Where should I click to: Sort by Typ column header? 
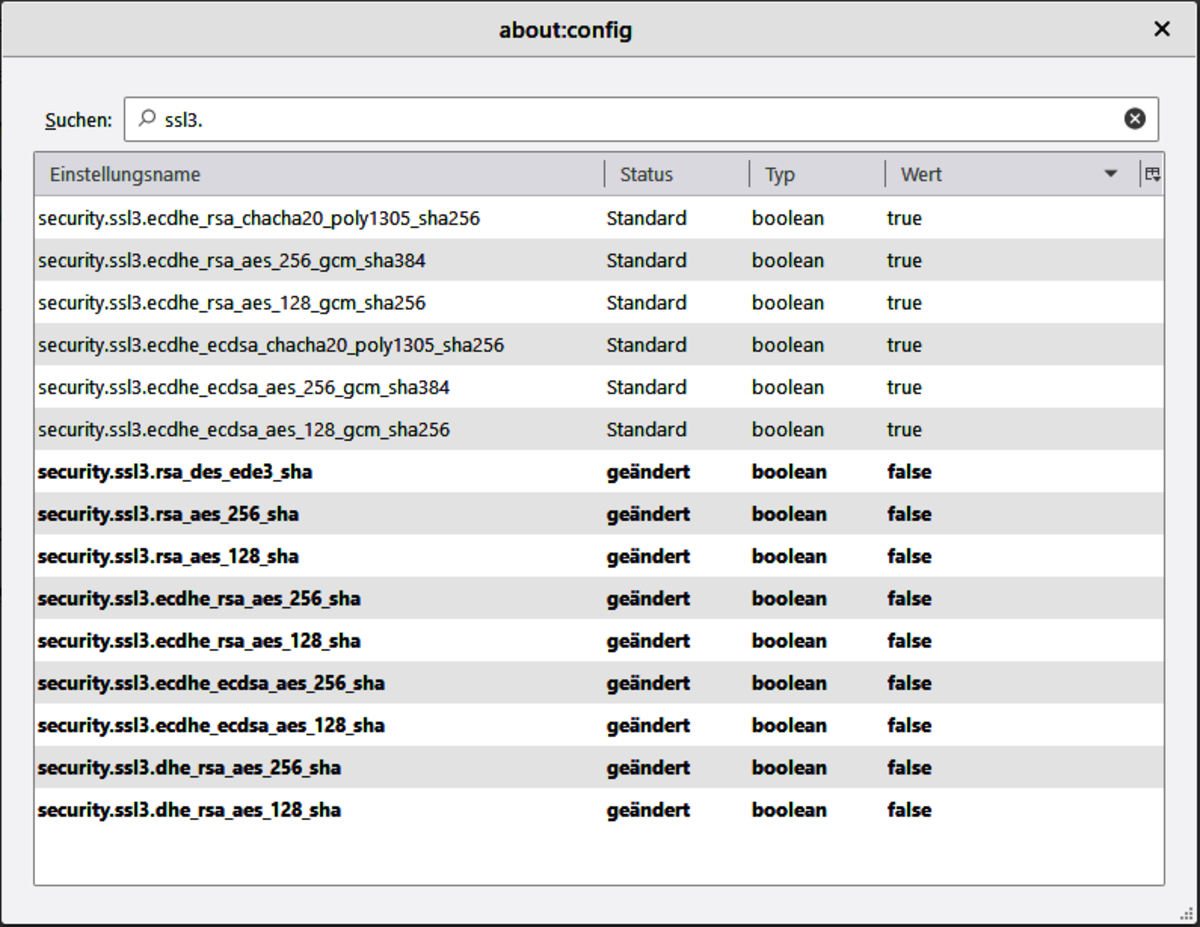817,174
